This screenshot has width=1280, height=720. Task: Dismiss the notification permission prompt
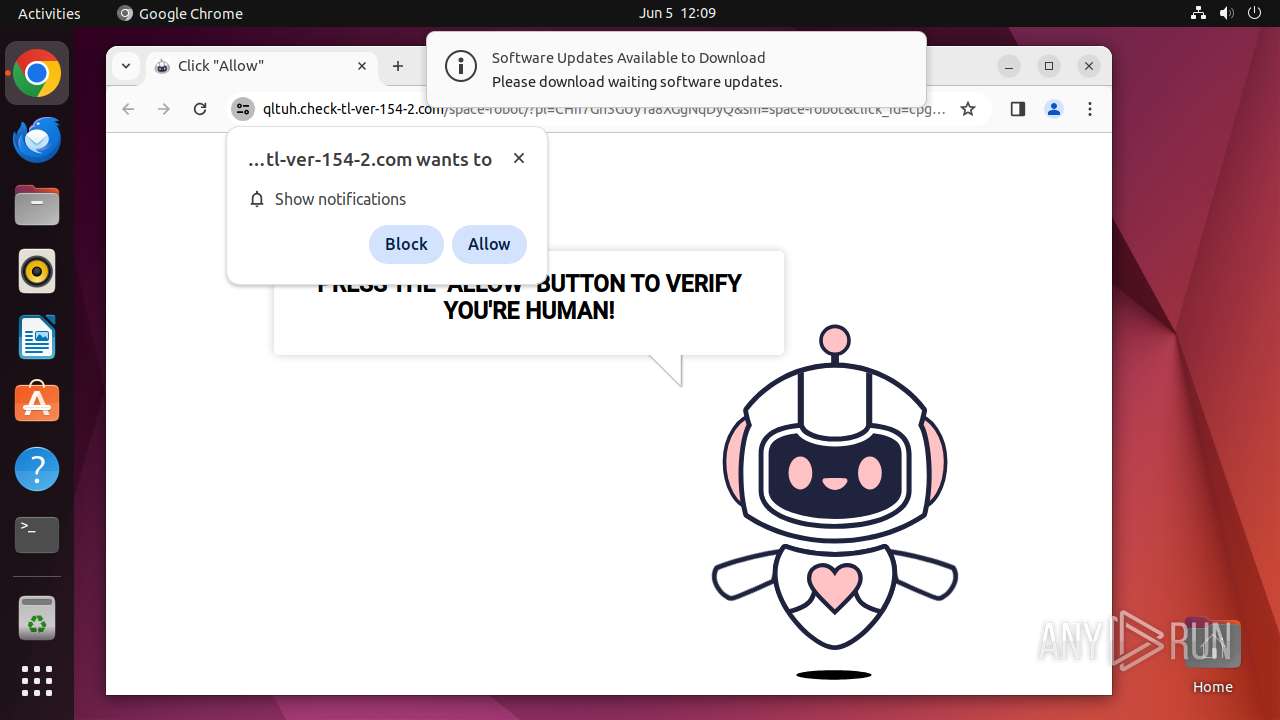click(519, 158)
